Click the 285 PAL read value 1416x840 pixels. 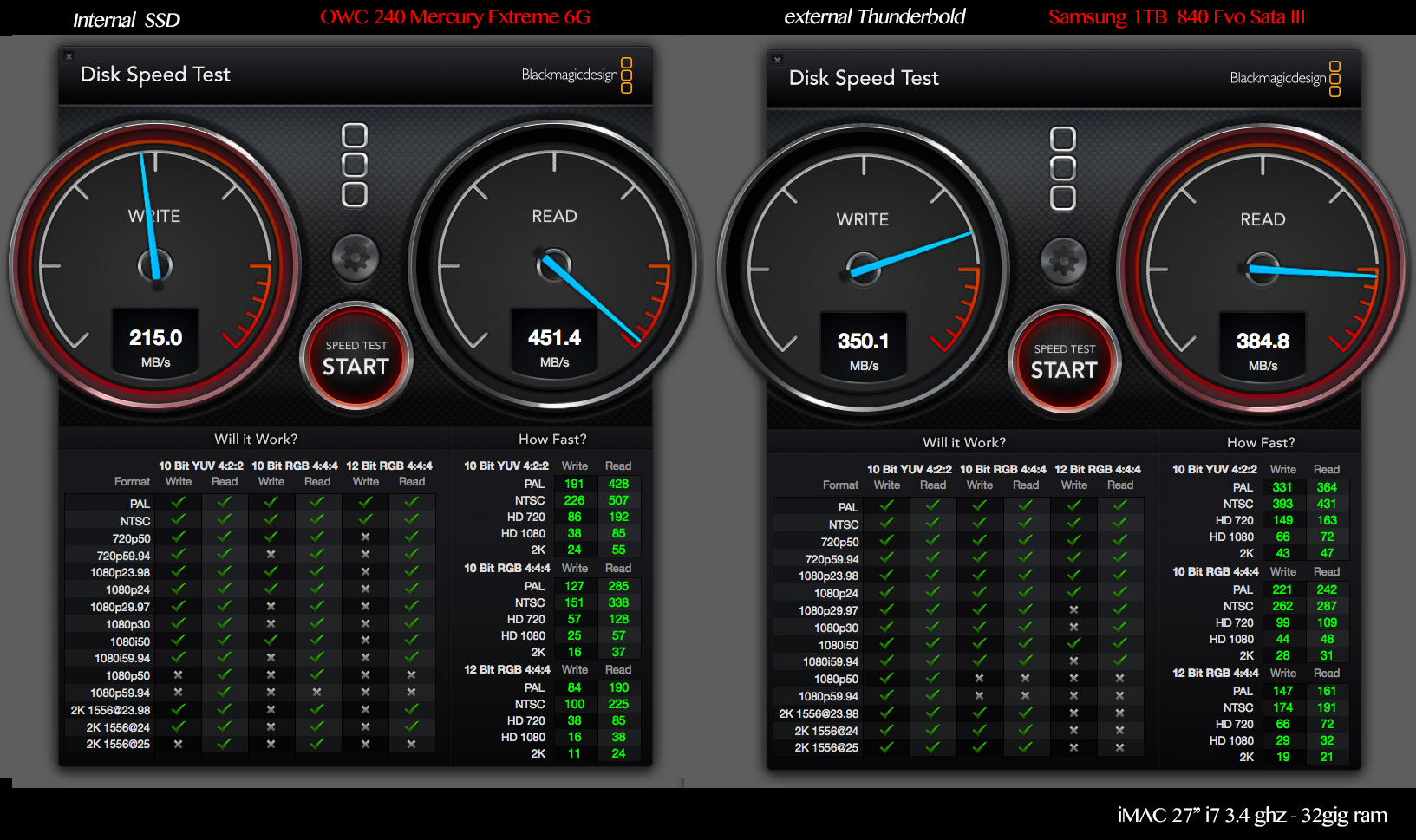(x=618, y=586)
